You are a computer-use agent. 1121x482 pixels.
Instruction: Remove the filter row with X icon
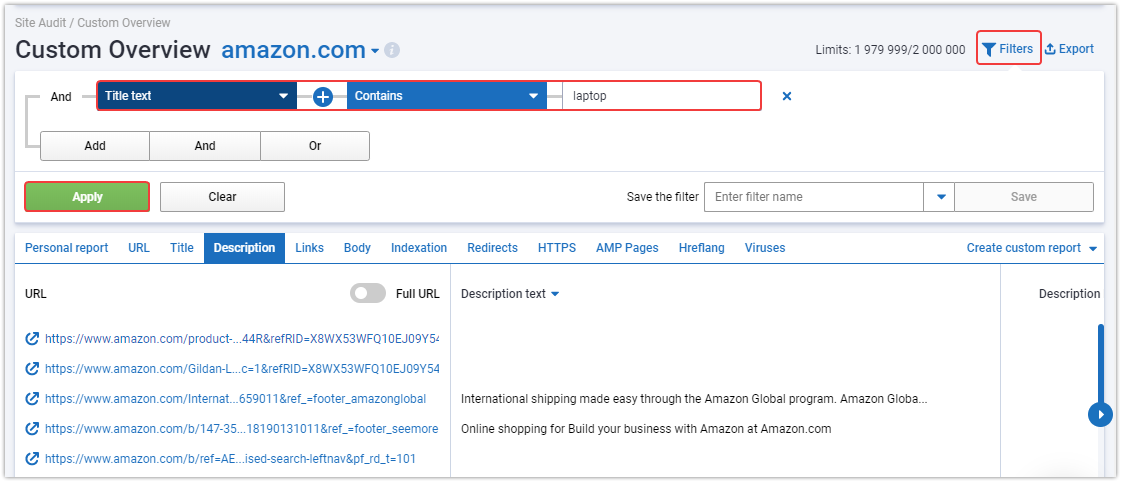786,96
